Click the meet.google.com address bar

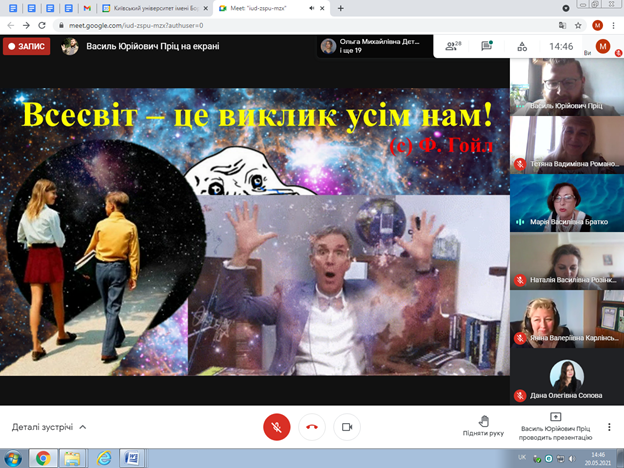[300, 25]
